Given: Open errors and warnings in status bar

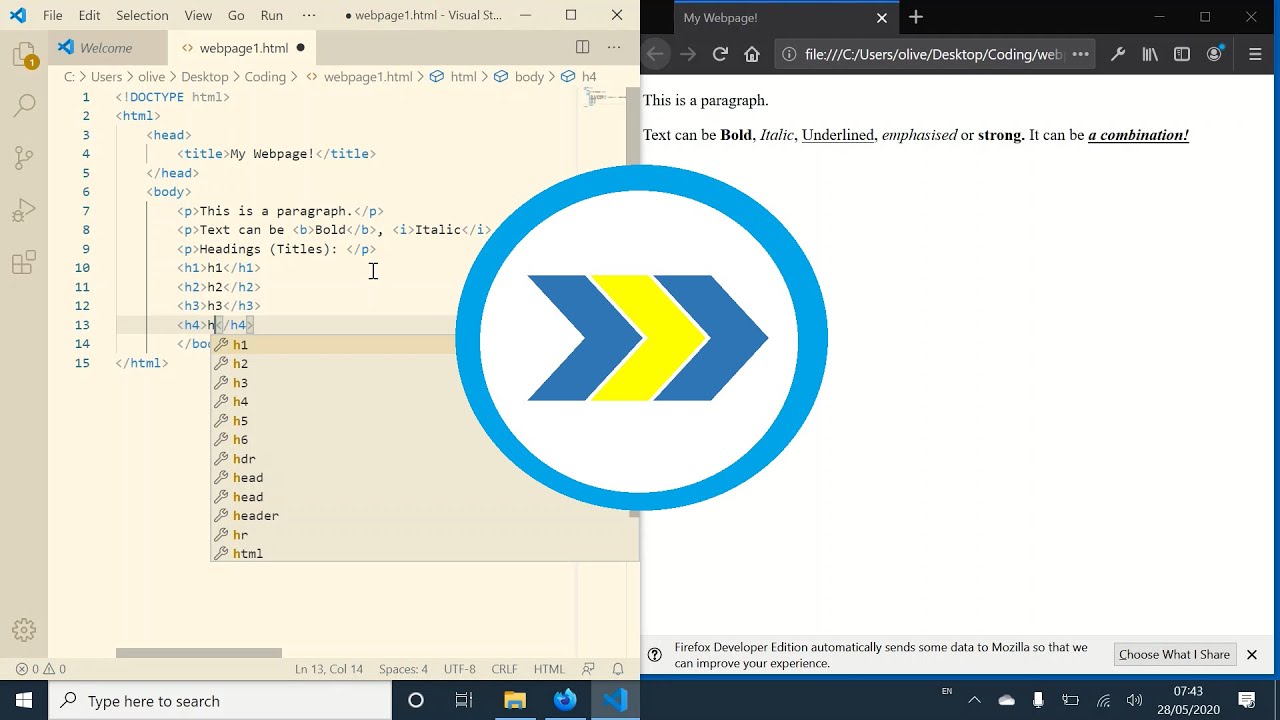Looking at the screenshot, I should (x=41, y=669).
